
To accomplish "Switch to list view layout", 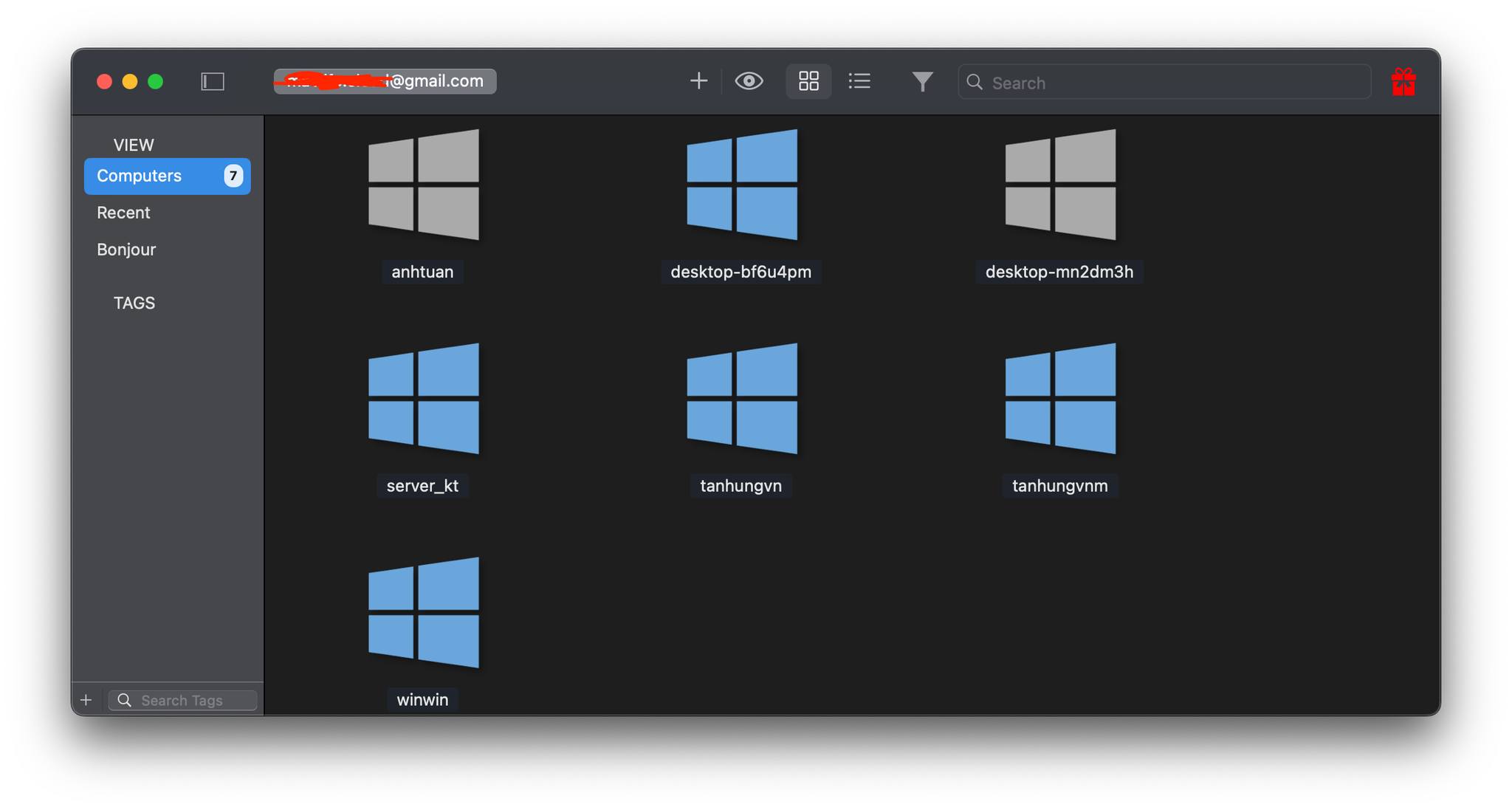I will 859,81.
